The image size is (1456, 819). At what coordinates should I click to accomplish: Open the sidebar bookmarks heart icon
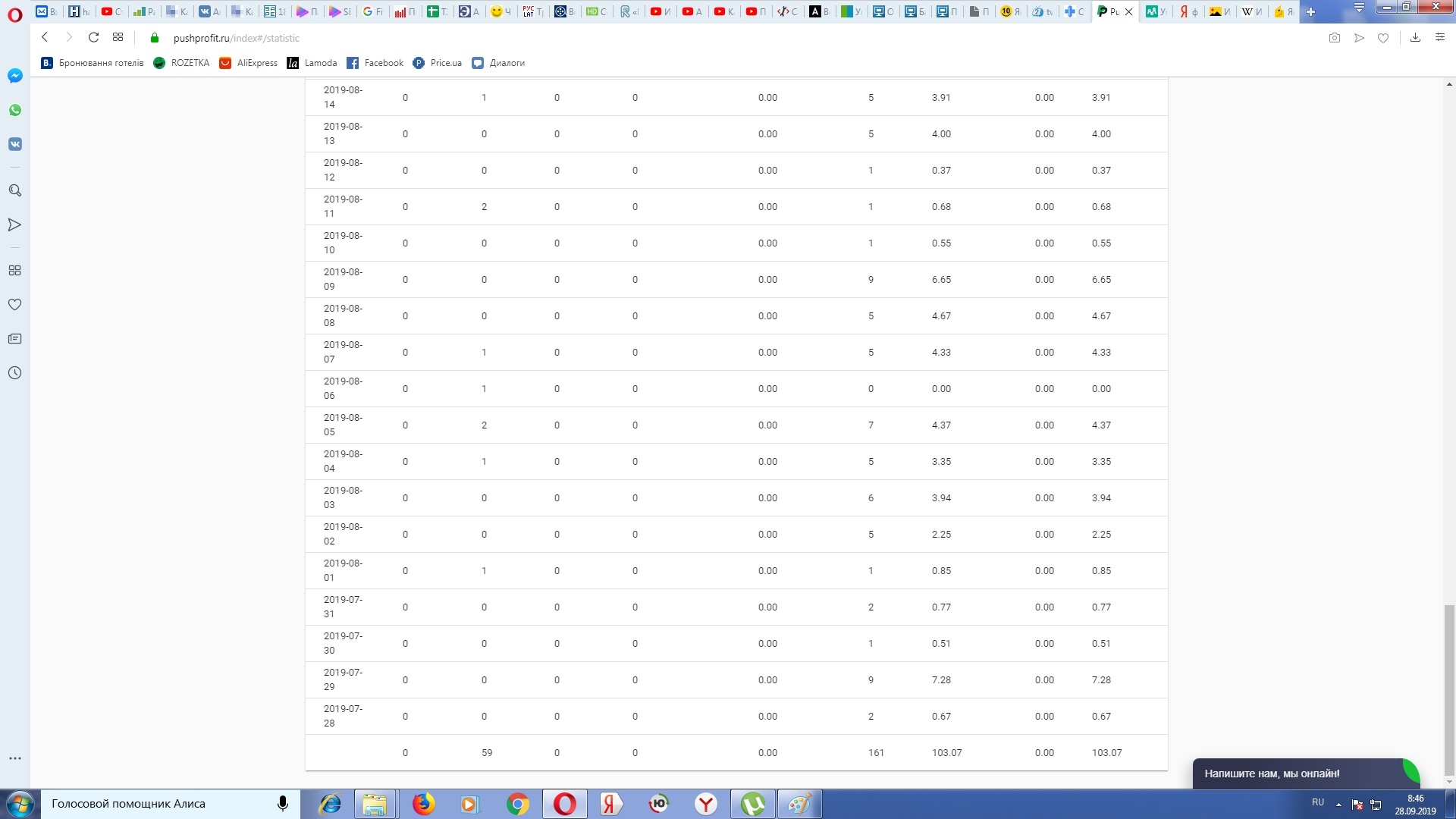pos(15,305)
